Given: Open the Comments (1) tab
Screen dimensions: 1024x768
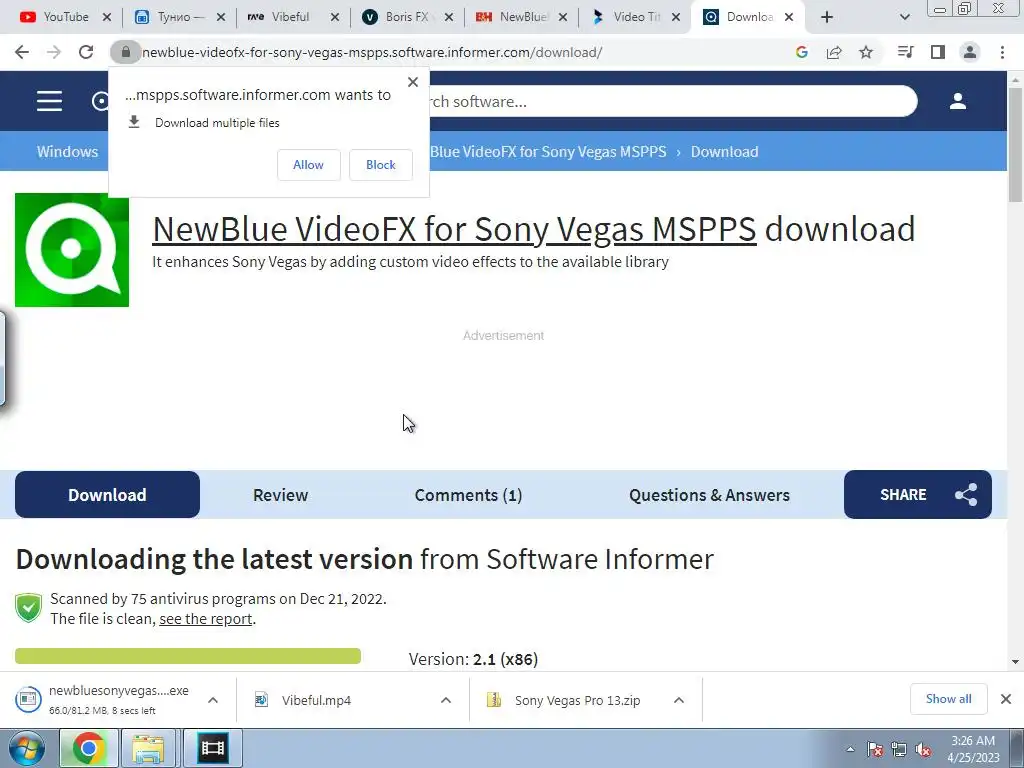Looking at the screenshot, I should (x=468, y=495).
